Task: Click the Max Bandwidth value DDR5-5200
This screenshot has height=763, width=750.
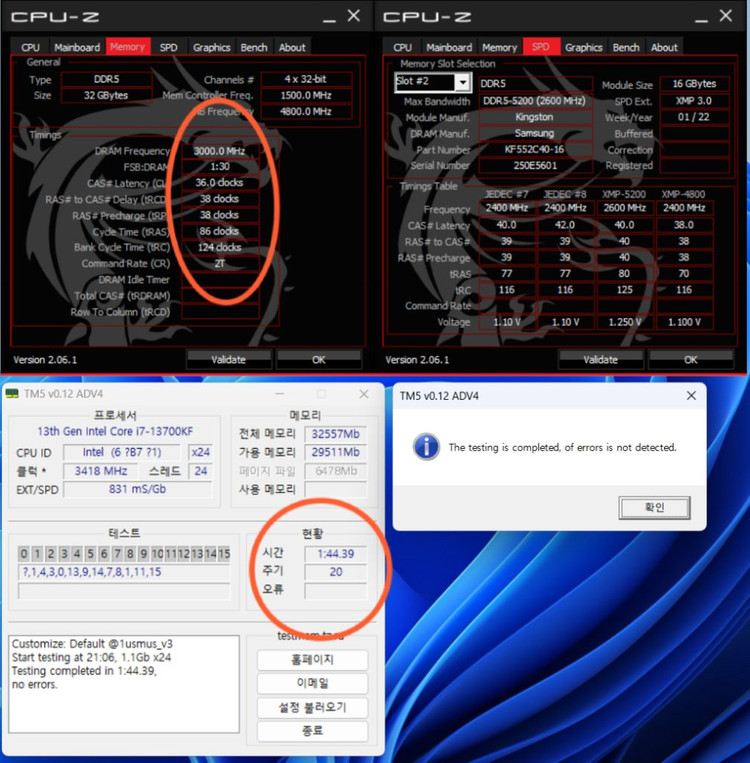Action: [534, 101]
